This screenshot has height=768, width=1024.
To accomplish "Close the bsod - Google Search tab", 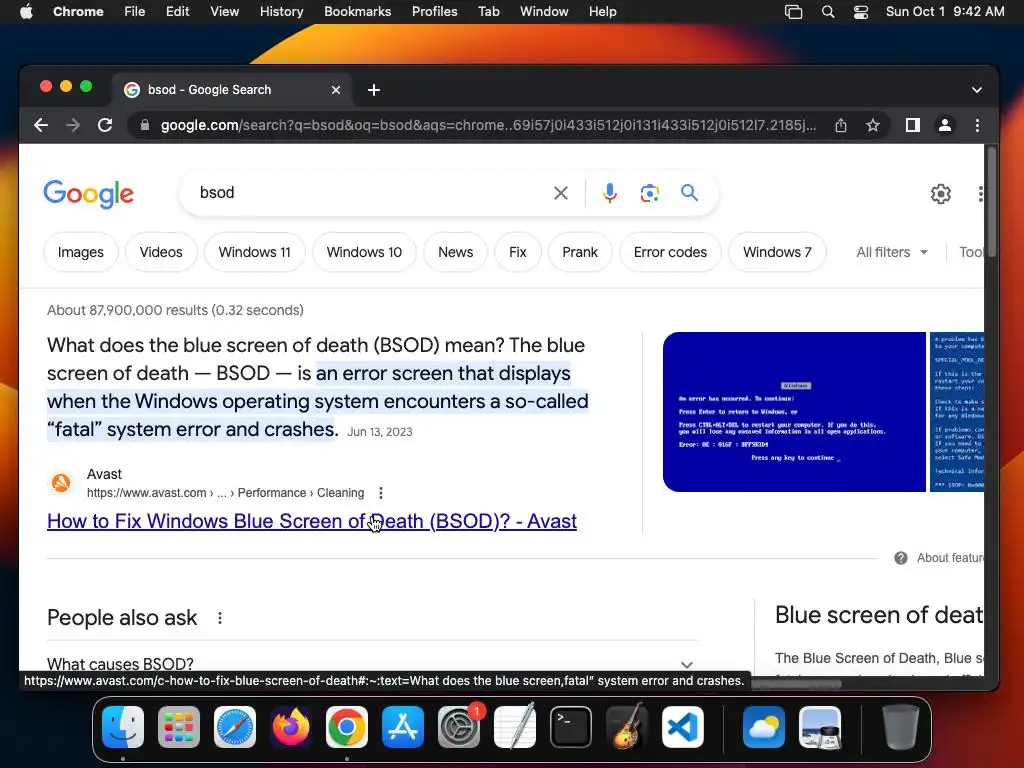I will pyautogui.click(x=336, y=90).
